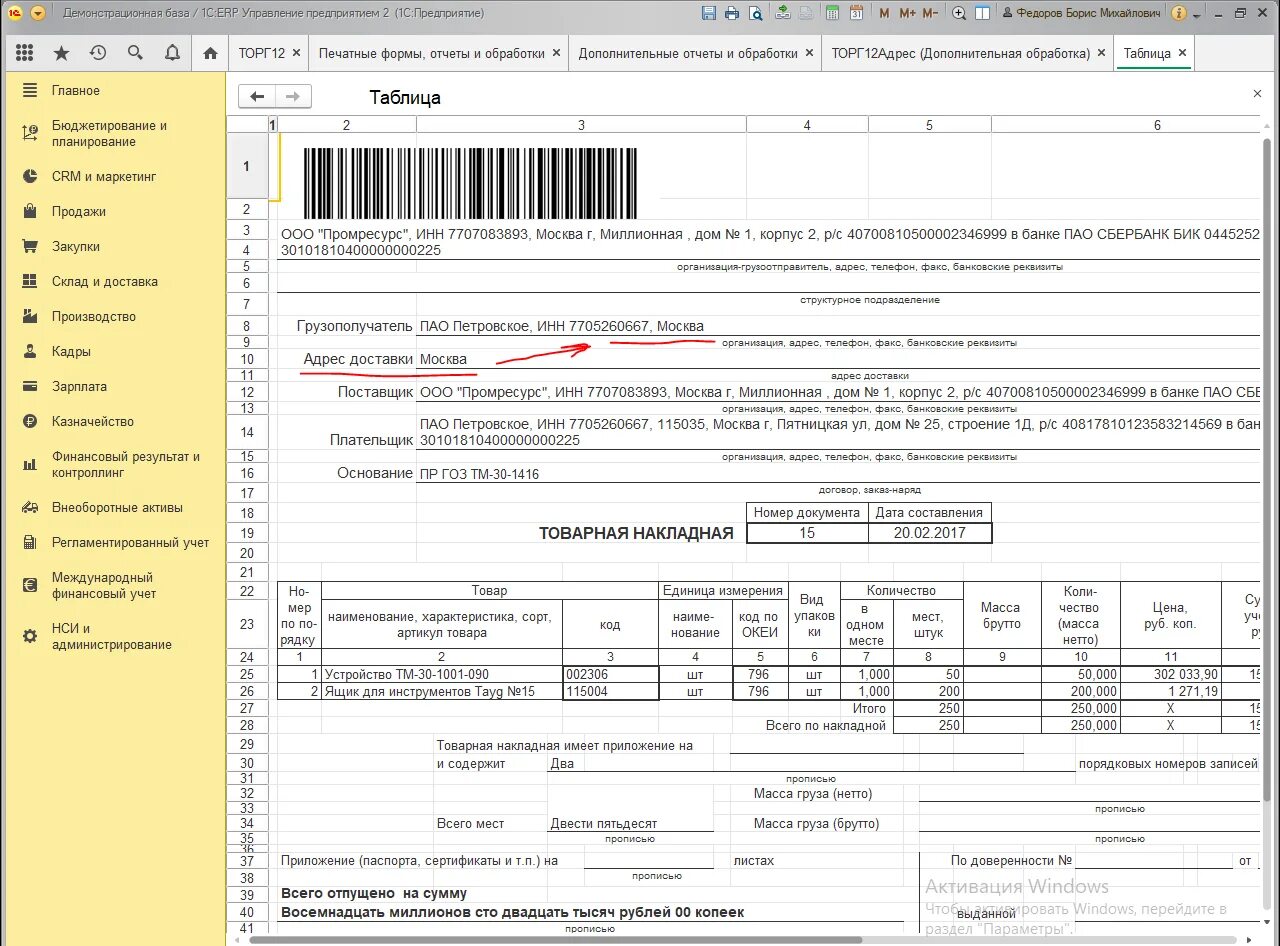
Task: Click the M+ memory add button
Action: (907, 14)
